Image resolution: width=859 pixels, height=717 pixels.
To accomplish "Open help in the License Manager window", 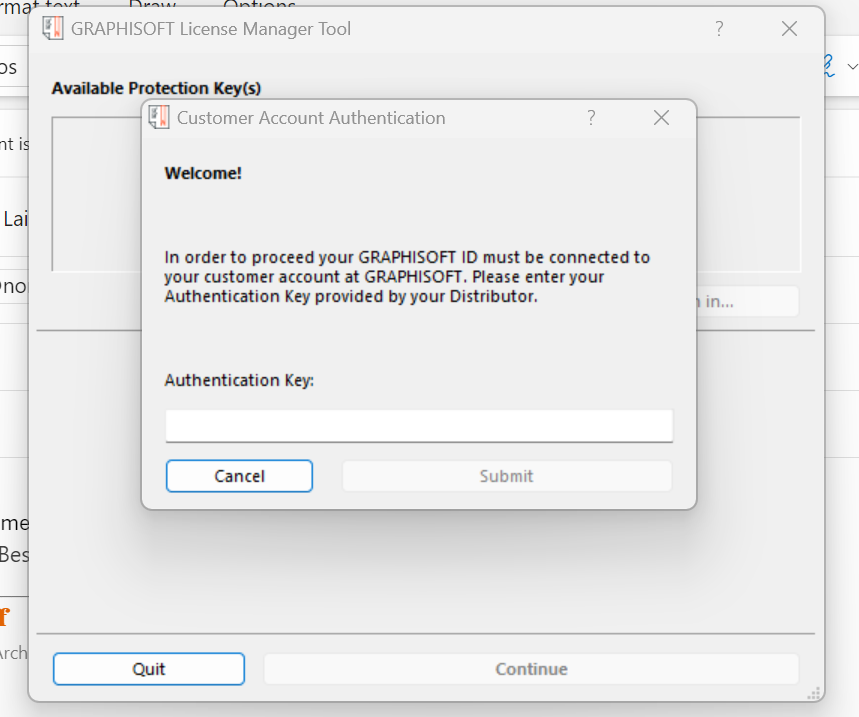I will (719, 29).
